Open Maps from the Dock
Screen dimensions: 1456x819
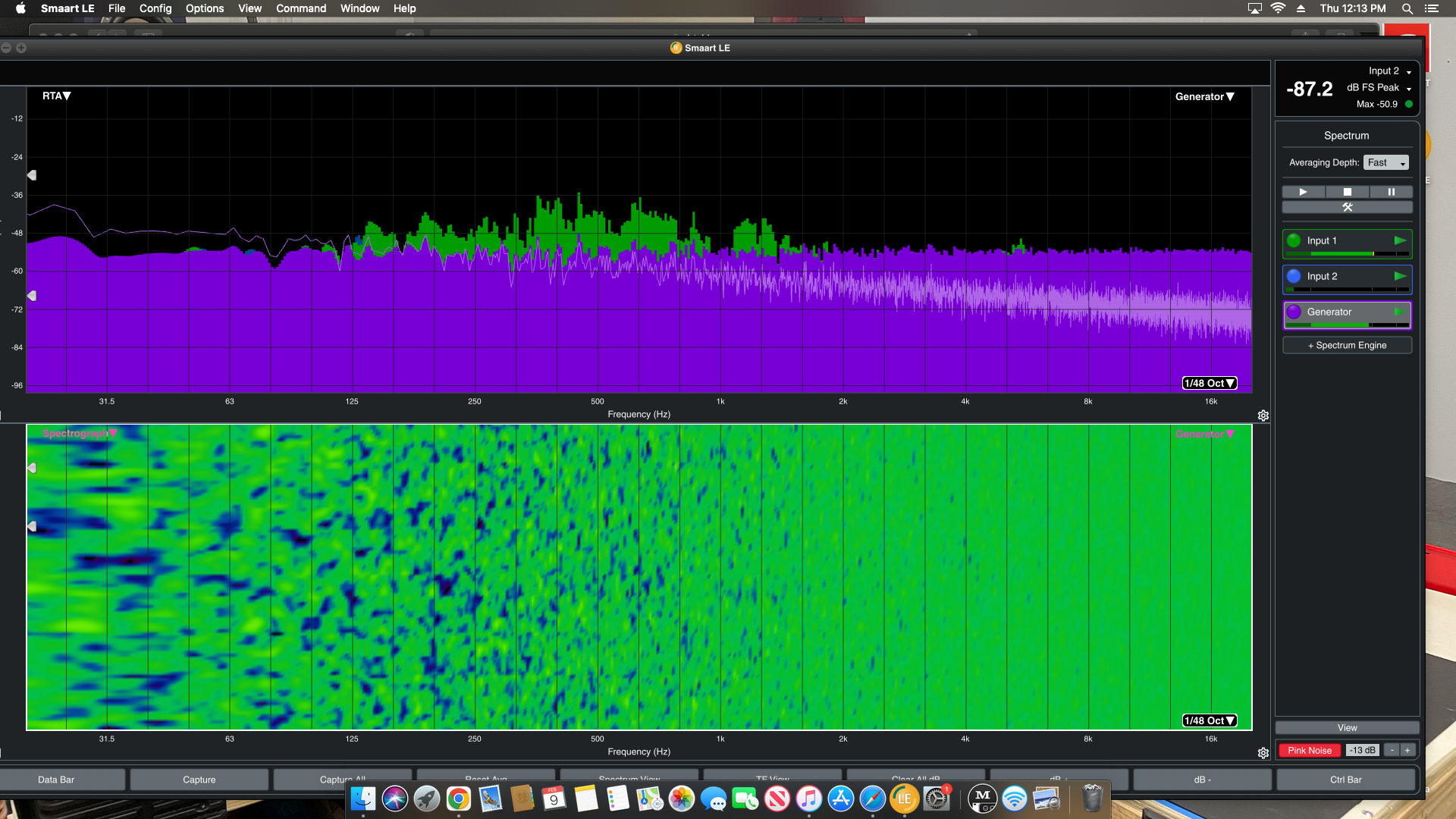tap(650, 798)
